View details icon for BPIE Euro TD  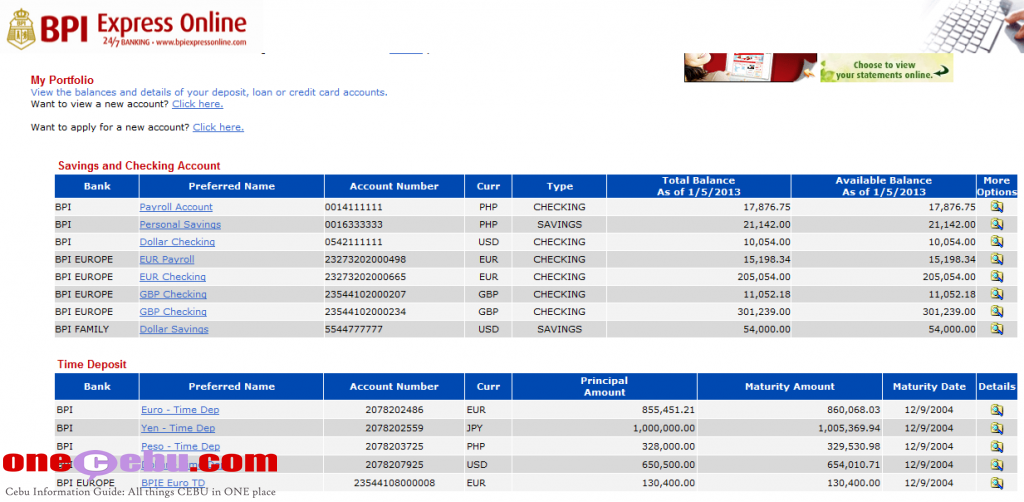pos(997,483)
